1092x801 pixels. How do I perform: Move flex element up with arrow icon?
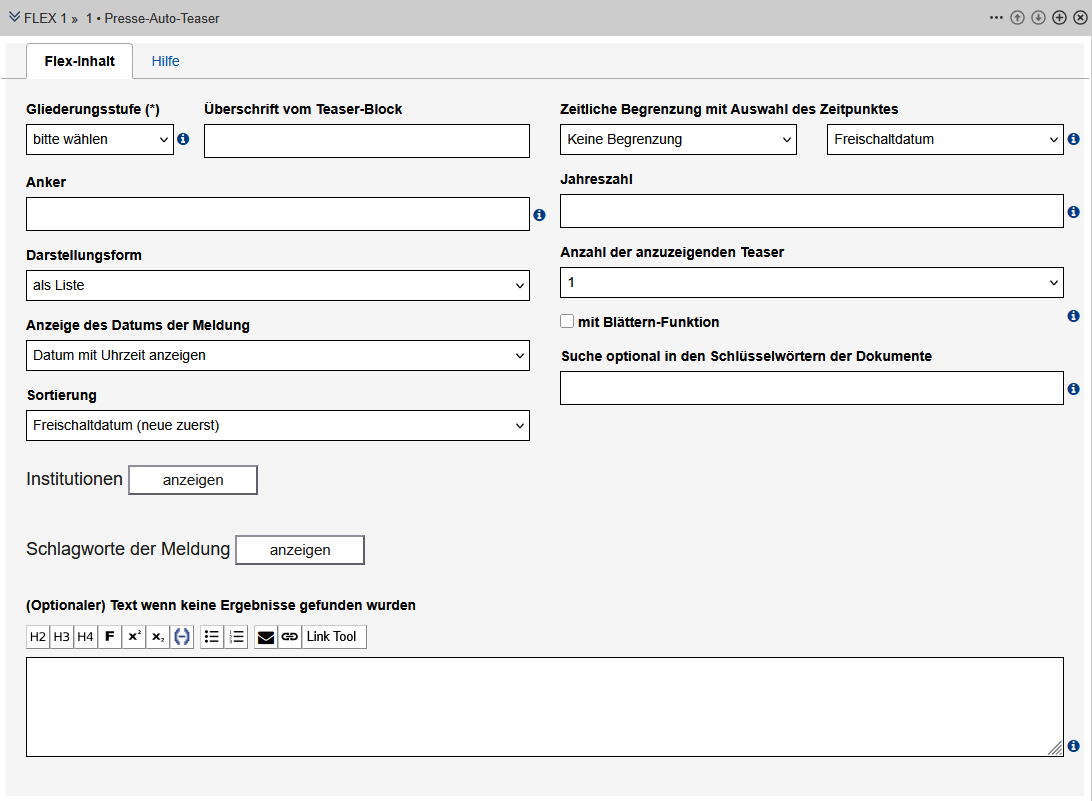1017,18
